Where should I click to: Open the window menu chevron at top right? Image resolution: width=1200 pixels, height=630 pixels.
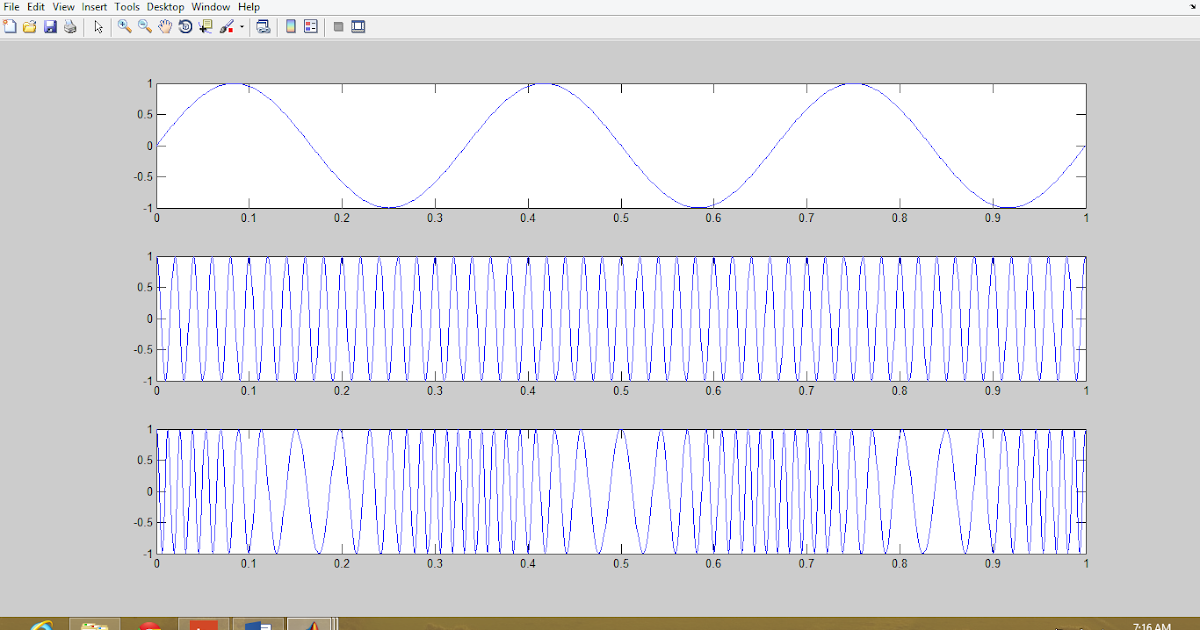click(x=1193, y=6)
